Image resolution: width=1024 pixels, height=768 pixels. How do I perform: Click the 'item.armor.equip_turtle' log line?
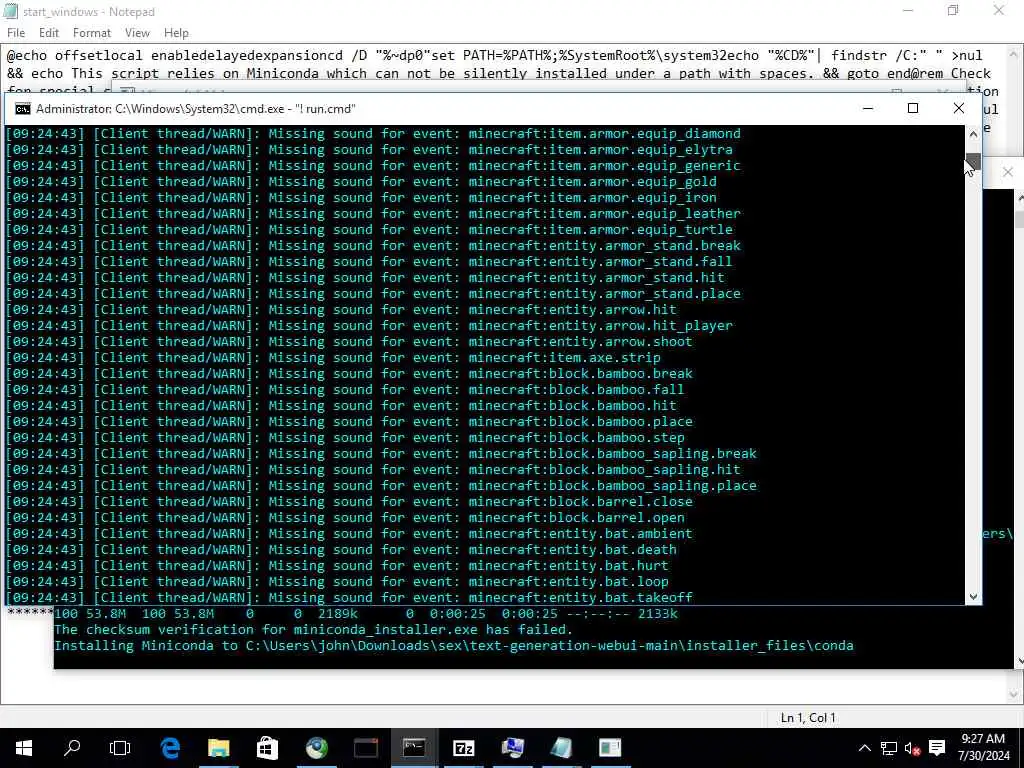coord(370,230)
